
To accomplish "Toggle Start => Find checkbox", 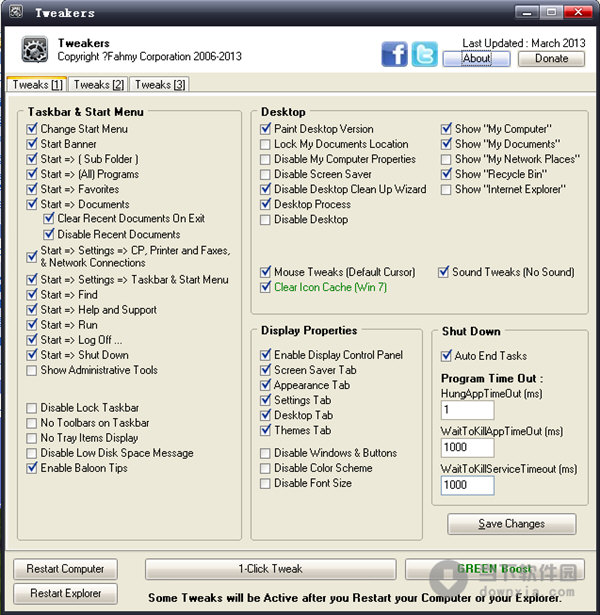I will pos(32,295).
